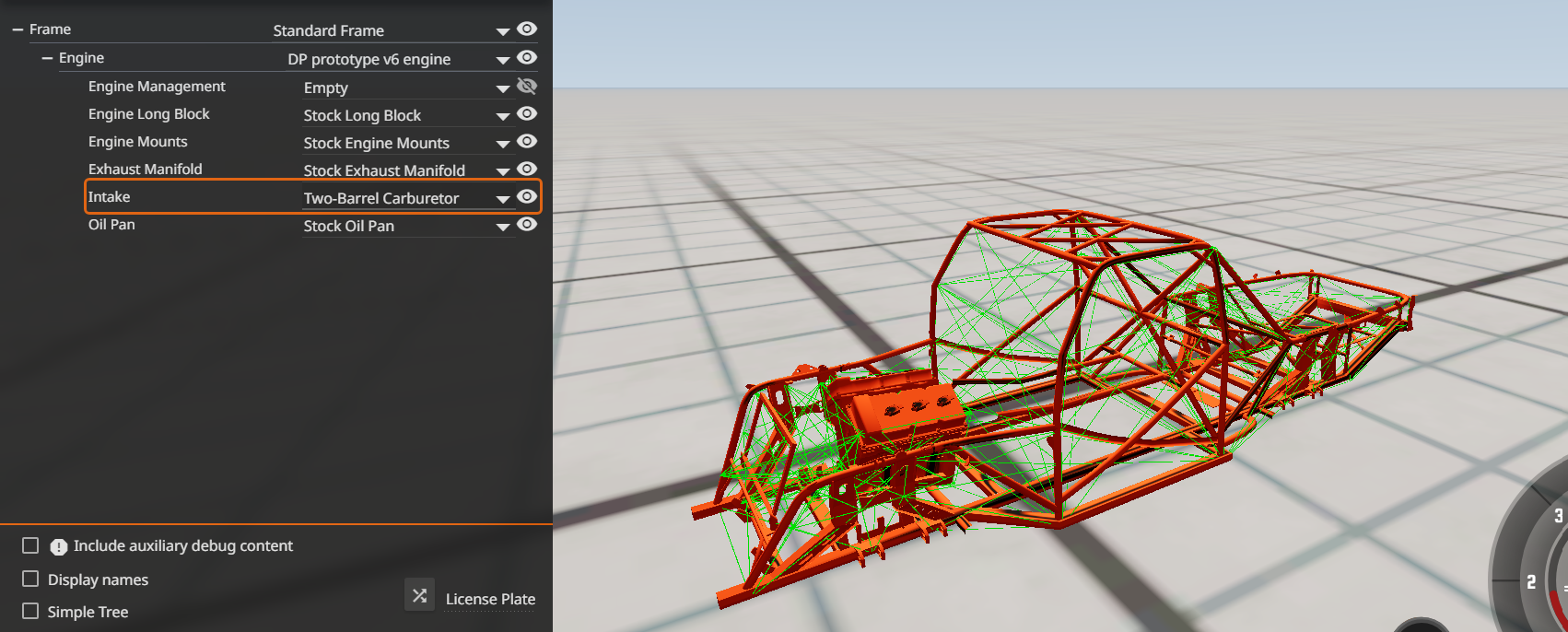
Task: Collapse the Frame tree node
Action: point(18,29)
